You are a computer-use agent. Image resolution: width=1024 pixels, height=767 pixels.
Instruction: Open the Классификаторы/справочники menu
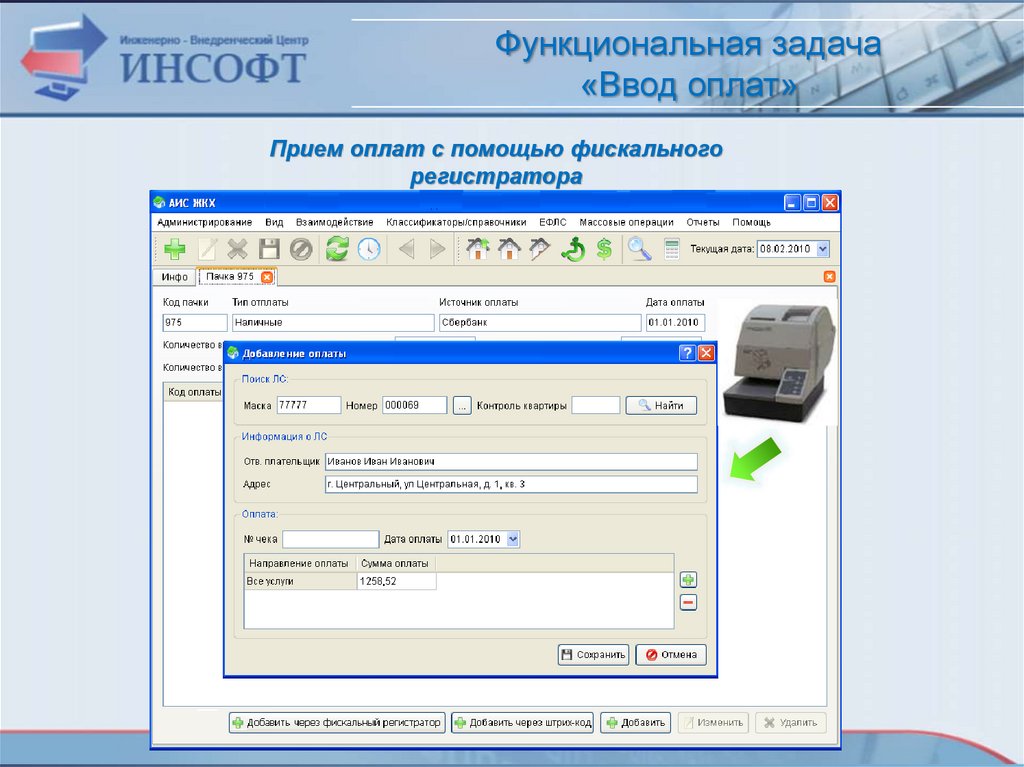456,222
